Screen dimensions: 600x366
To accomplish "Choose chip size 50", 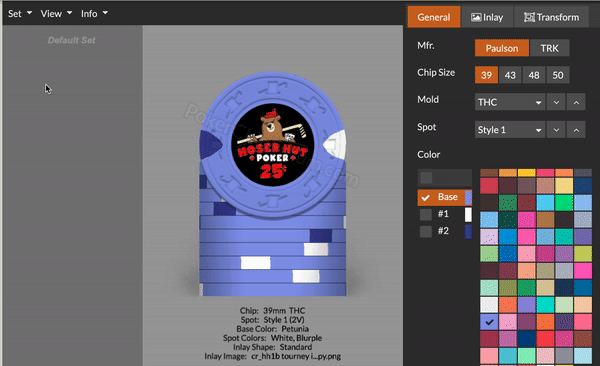I will 558,75.
